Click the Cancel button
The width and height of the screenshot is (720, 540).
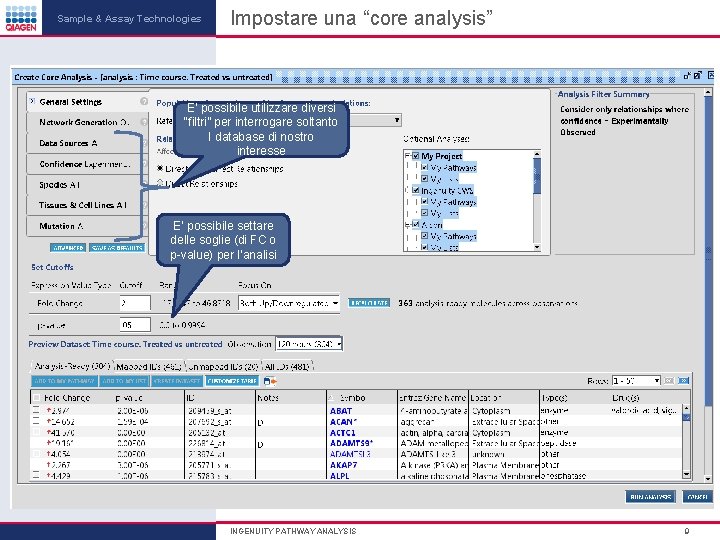[x=697, y=496]
